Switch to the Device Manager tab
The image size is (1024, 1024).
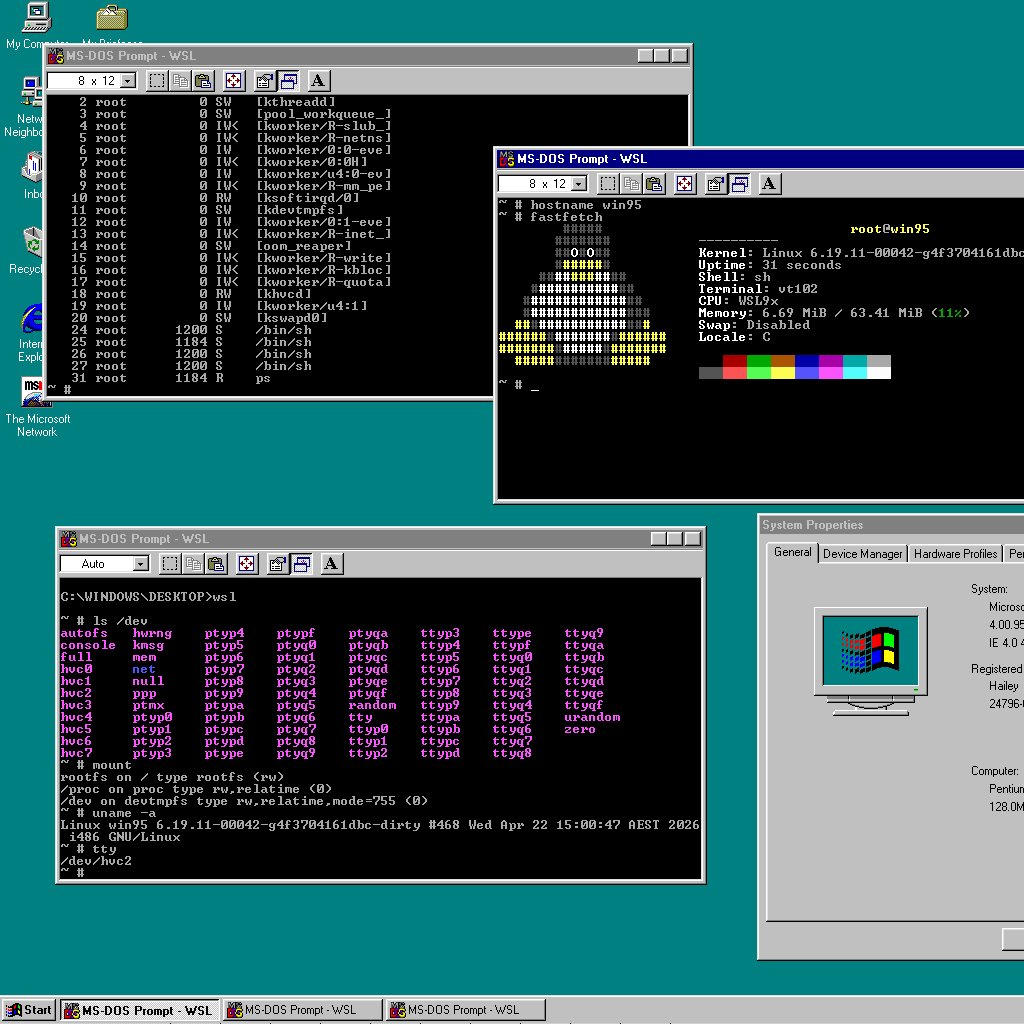(x=862, y=553)
